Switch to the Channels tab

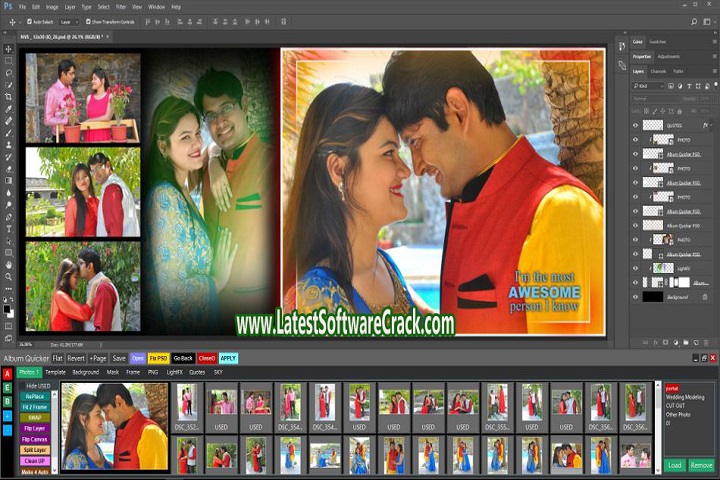pos(658,71)
